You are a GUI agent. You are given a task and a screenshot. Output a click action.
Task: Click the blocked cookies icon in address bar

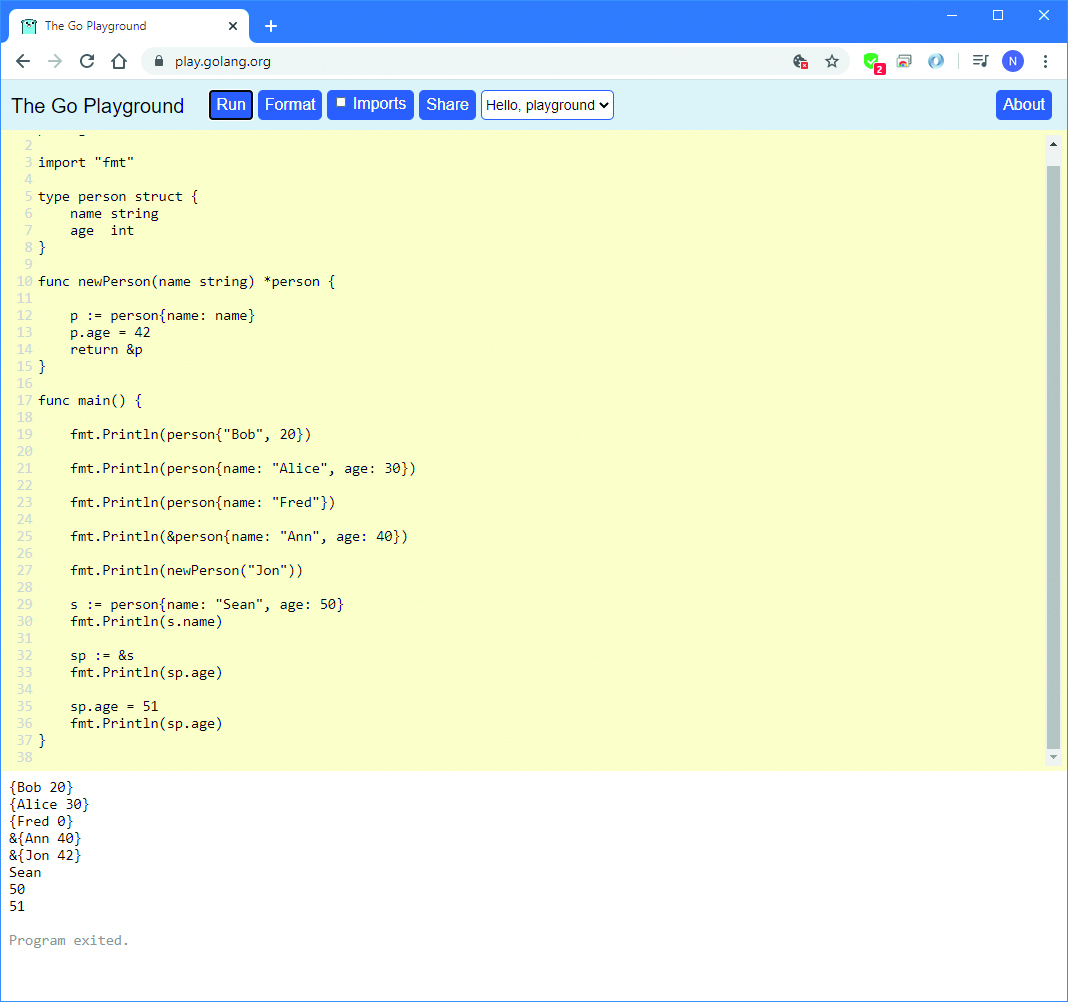[x=800, y=61]
